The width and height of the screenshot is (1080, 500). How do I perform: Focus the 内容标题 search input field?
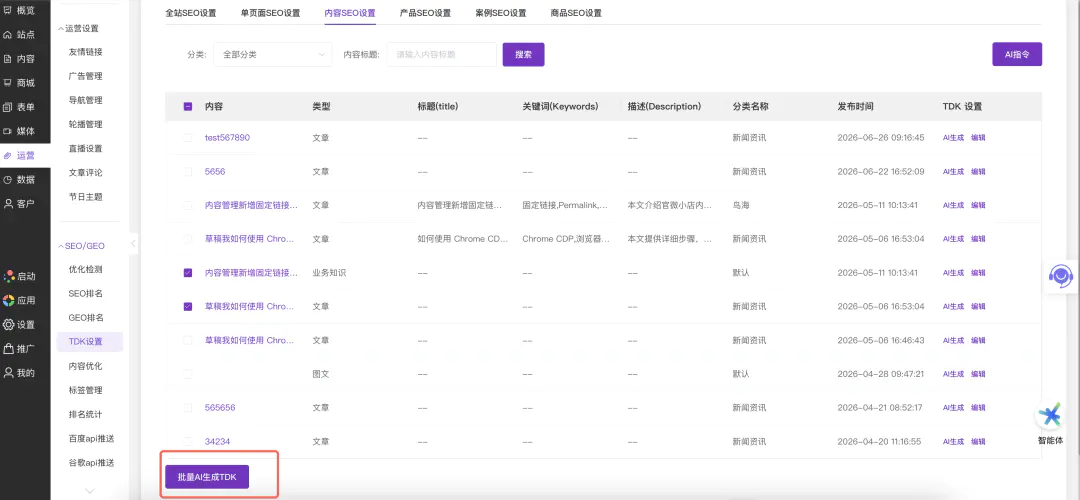coord(442,54)
